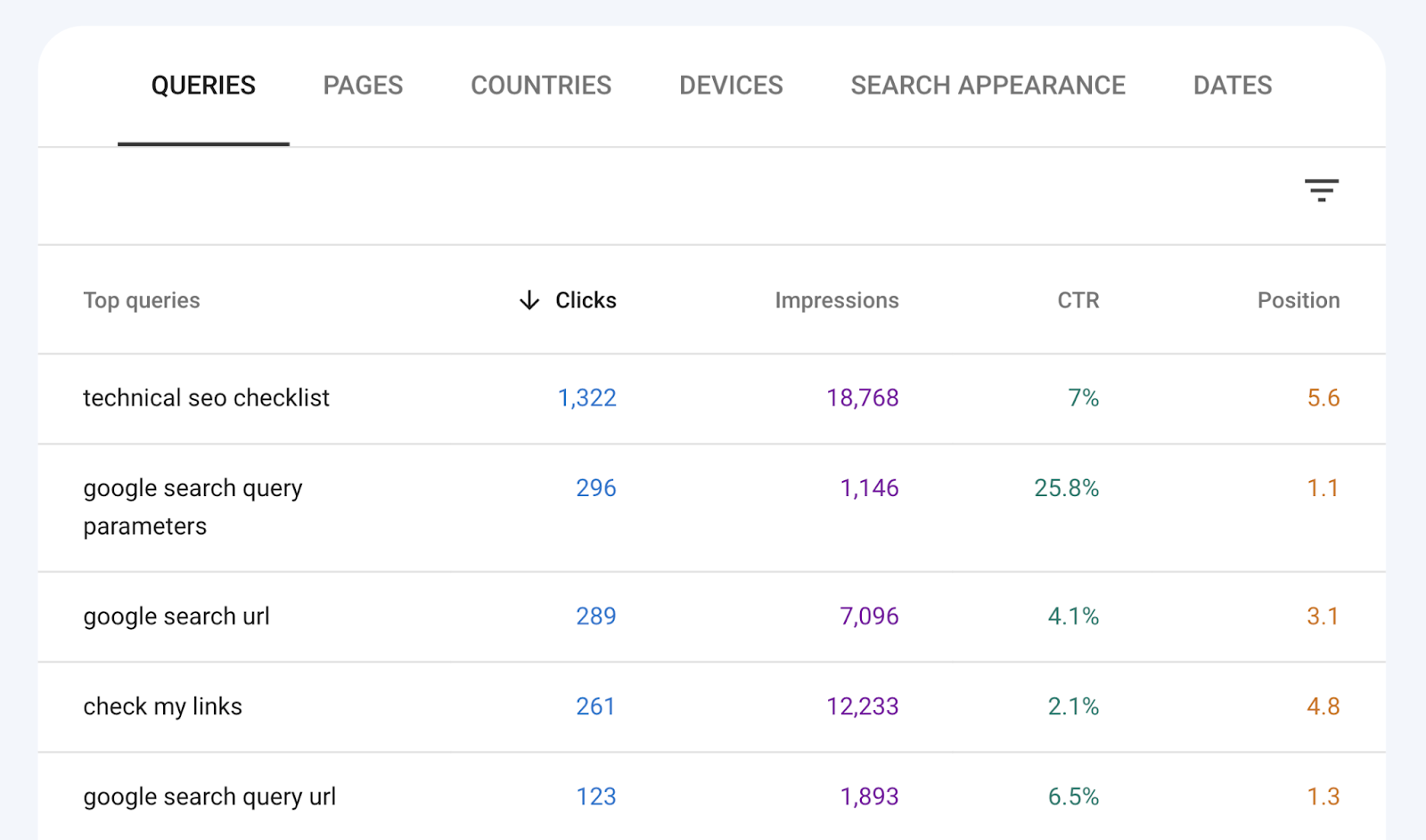Switch to the COUNTRIES tab

tap(541, 85)
